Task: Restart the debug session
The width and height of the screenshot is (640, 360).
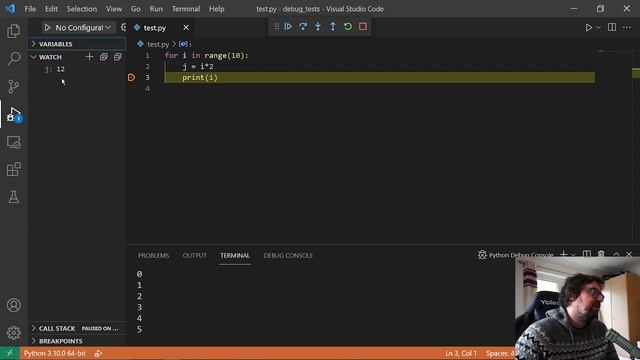Action: tap(348, 27)
